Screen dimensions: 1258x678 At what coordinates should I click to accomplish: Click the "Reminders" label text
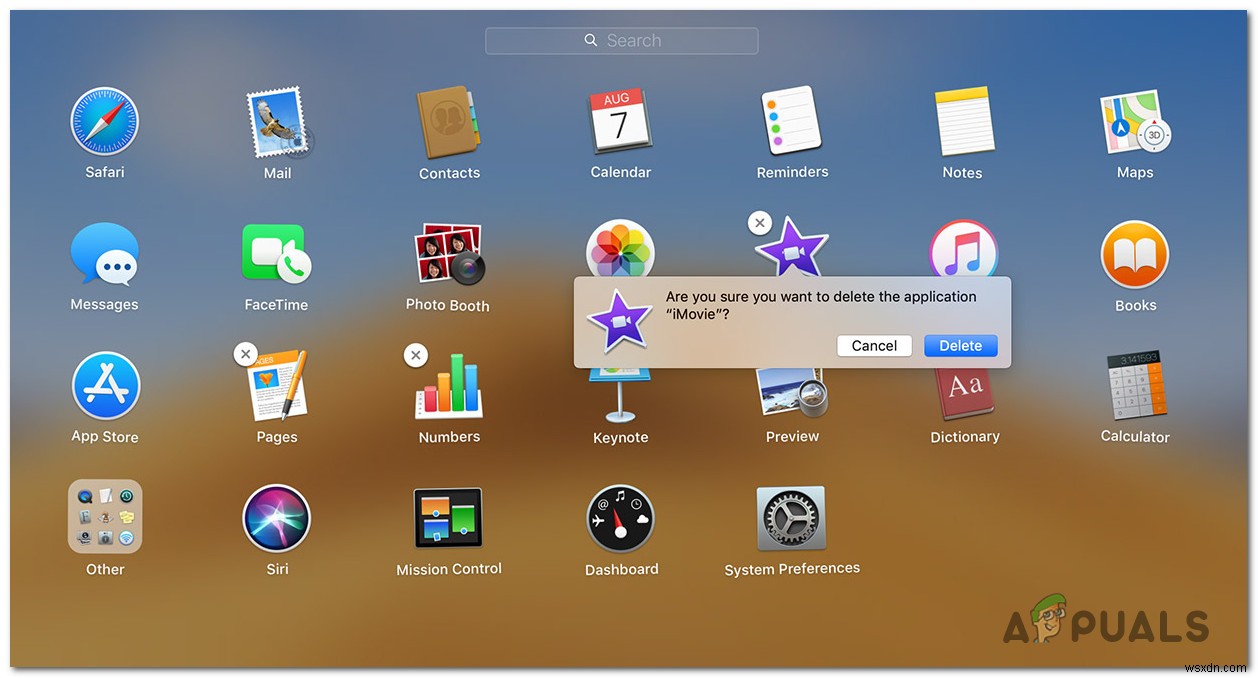[792, 172]
